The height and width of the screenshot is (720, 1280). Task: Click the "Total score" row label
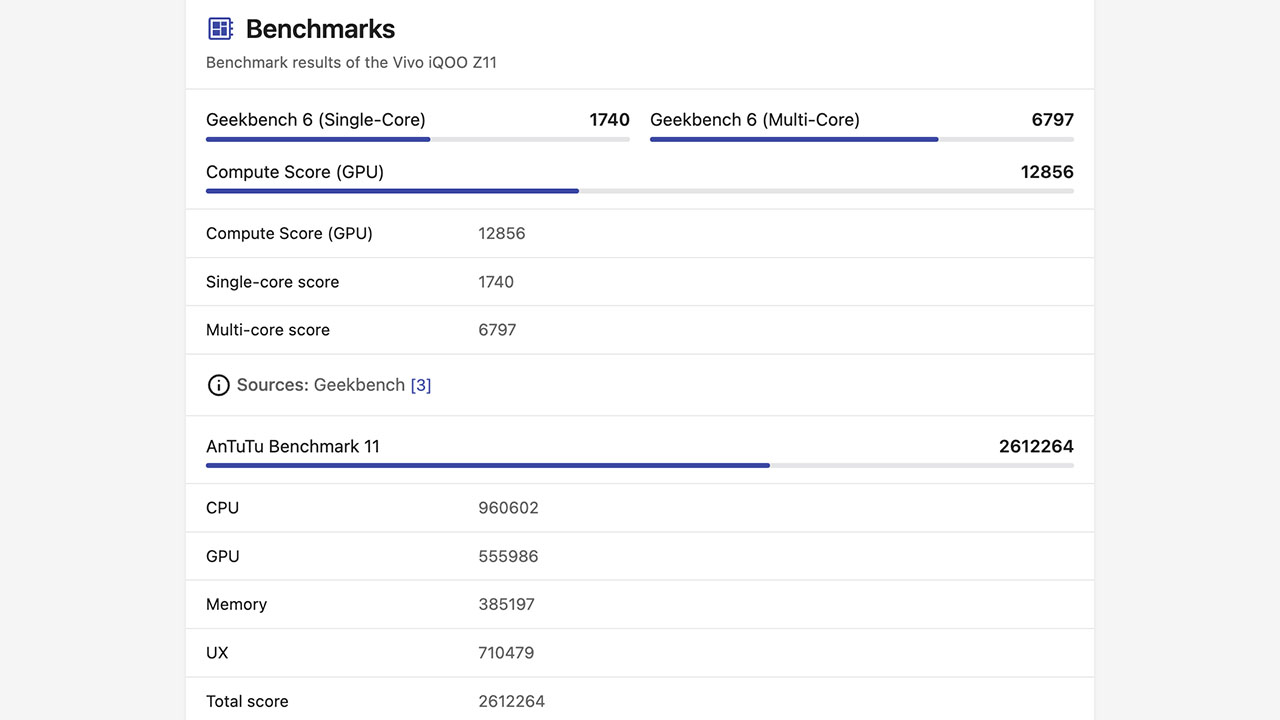click(x=247, y=701)
